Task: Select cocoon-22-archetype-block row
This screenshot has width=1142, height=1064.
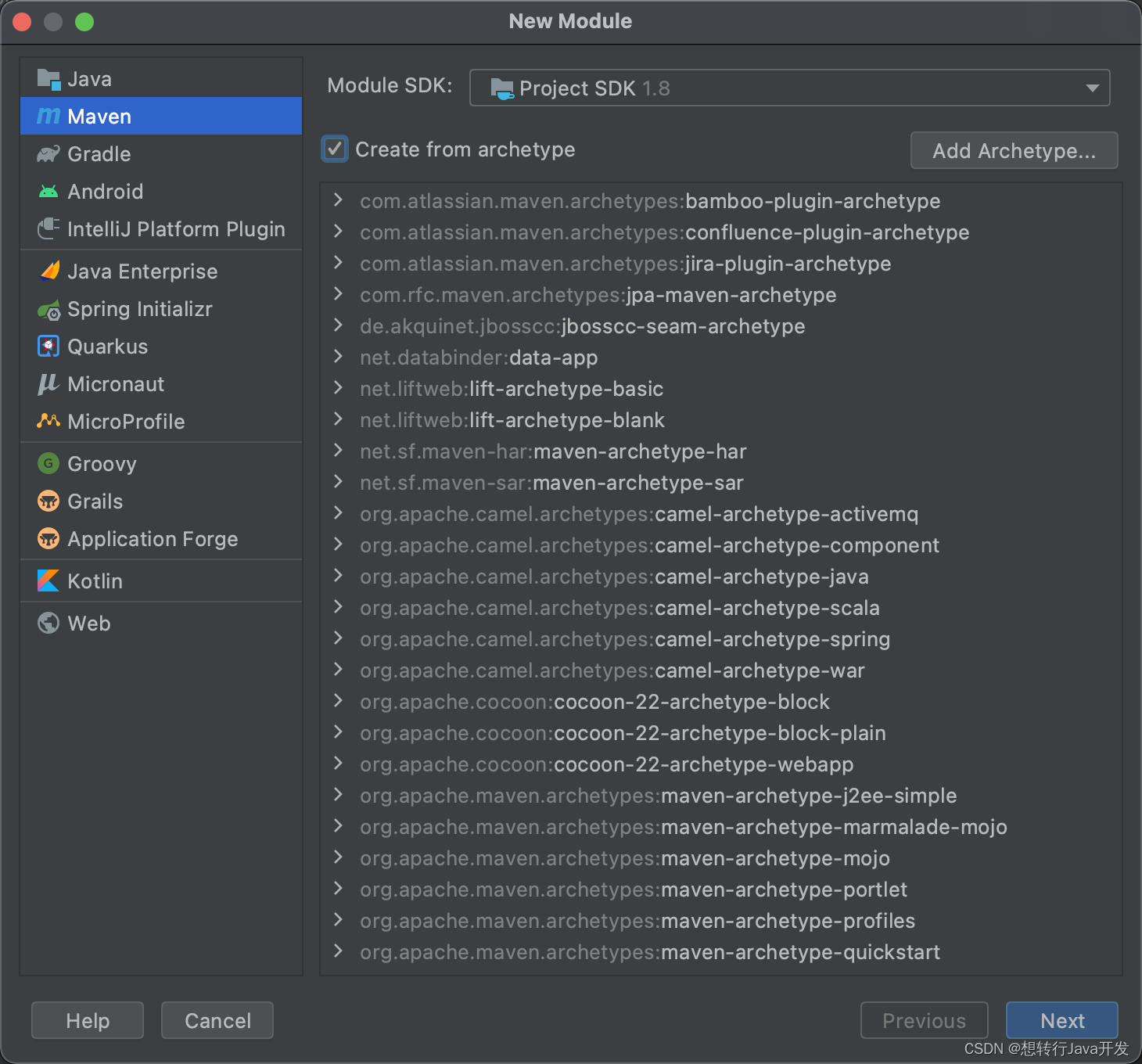Action: [x=721, y=702]
